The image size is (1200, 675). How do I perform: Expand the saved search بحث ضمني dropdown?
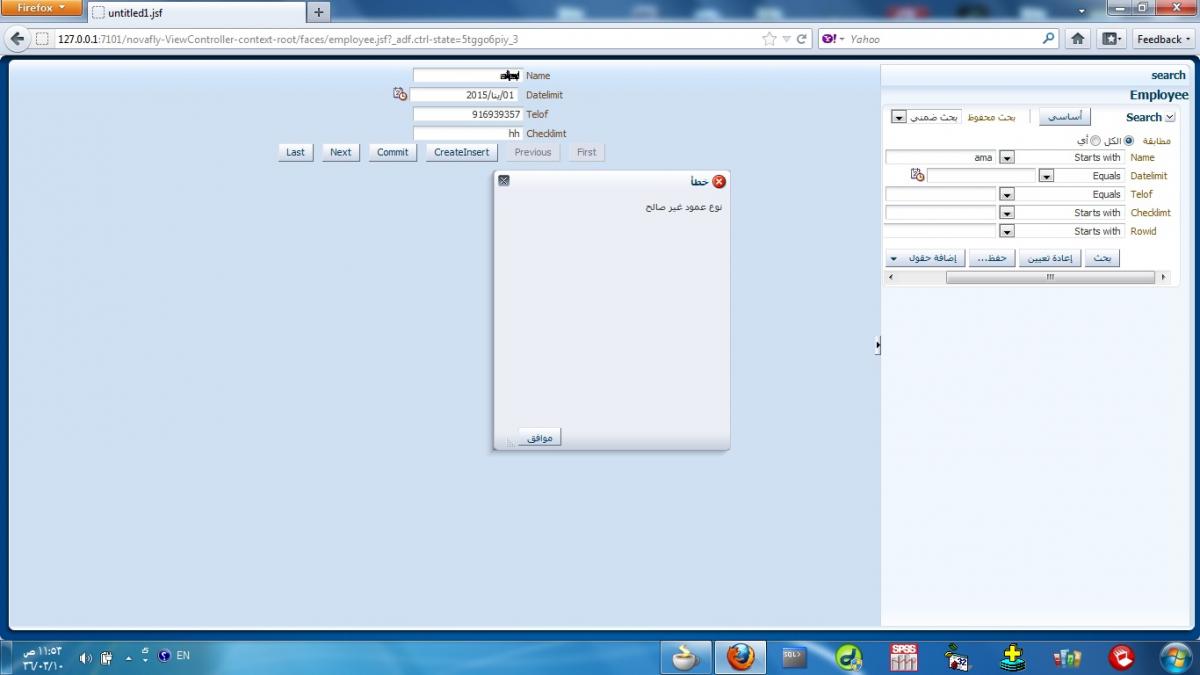898,117
